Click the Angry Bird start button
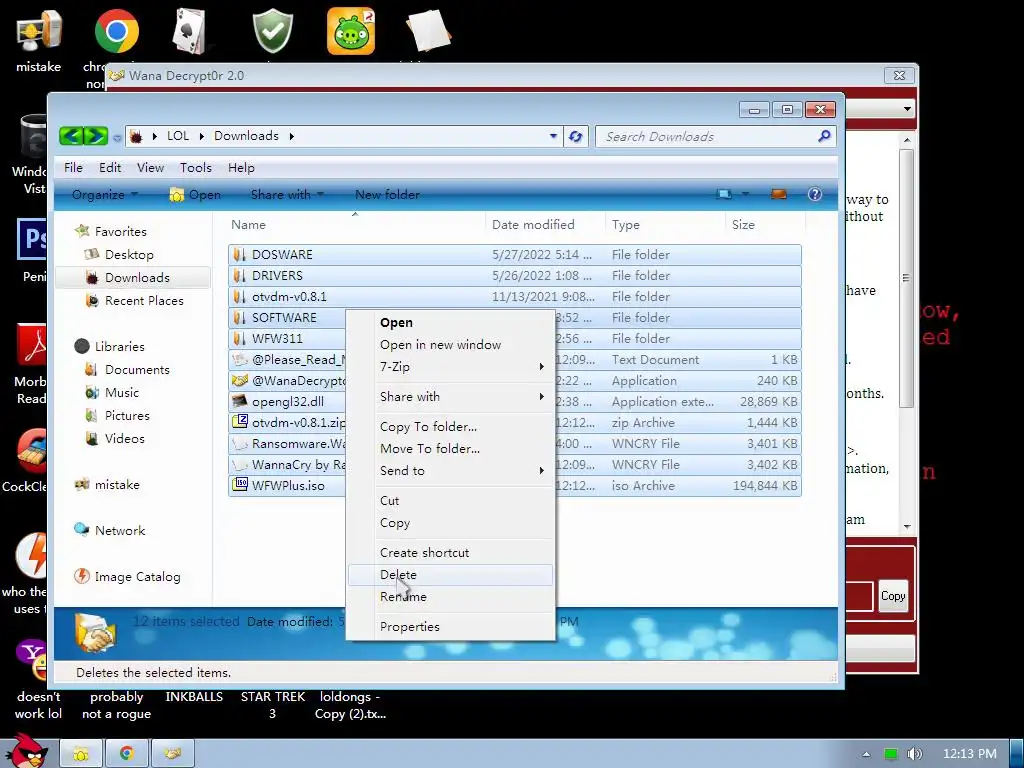 click(27, 752)
